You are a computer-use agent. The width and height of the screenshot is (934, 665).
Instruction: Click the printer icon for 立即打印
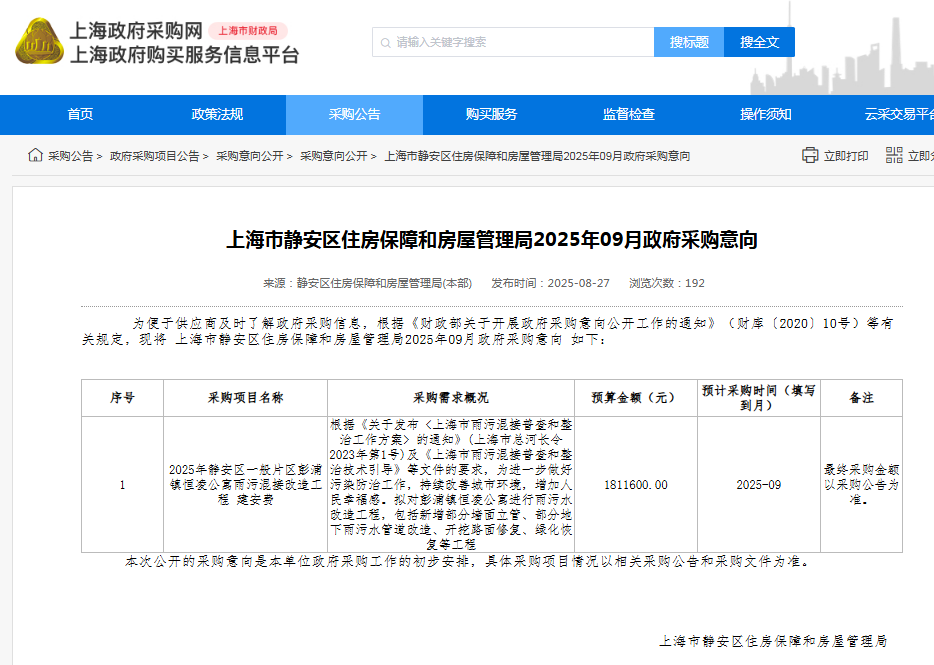point(810,156)
